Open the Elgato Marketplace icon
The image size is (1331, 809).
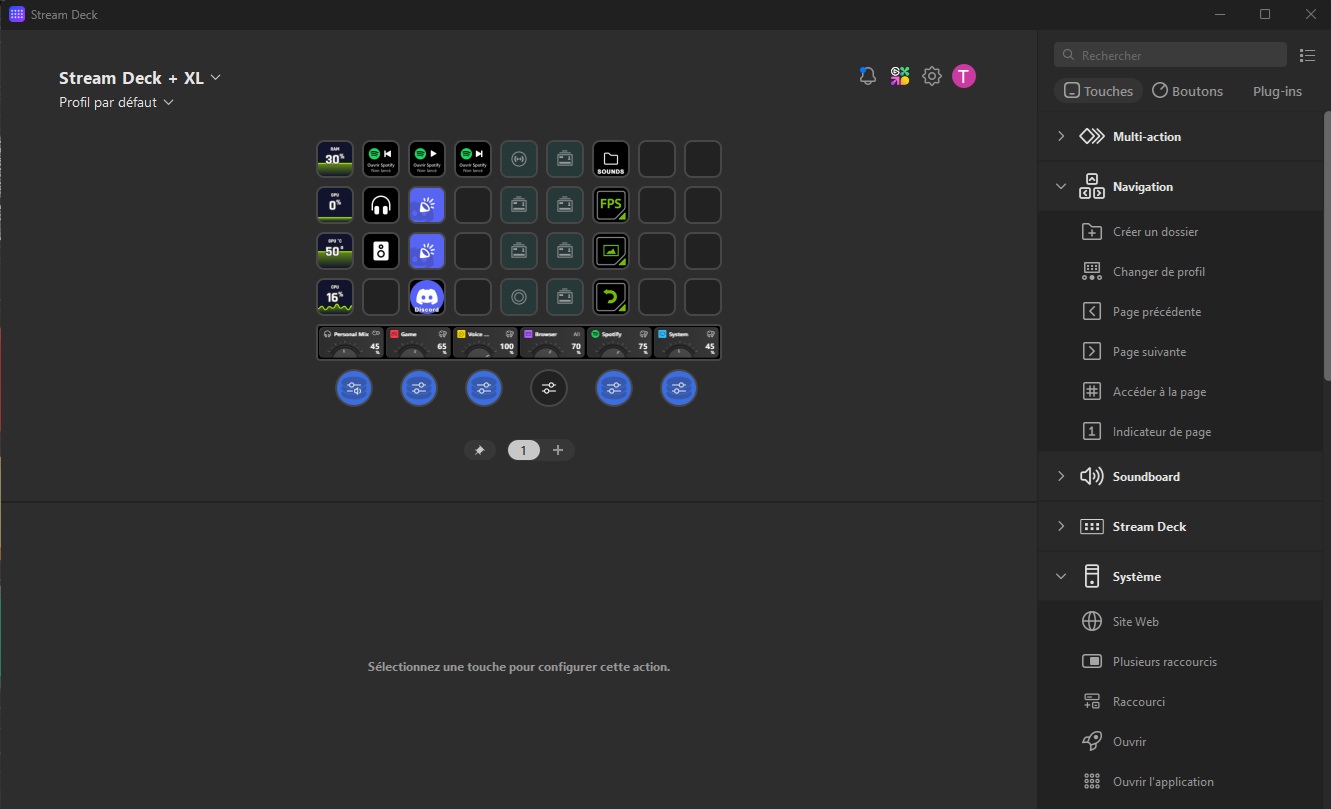[900, 76]
